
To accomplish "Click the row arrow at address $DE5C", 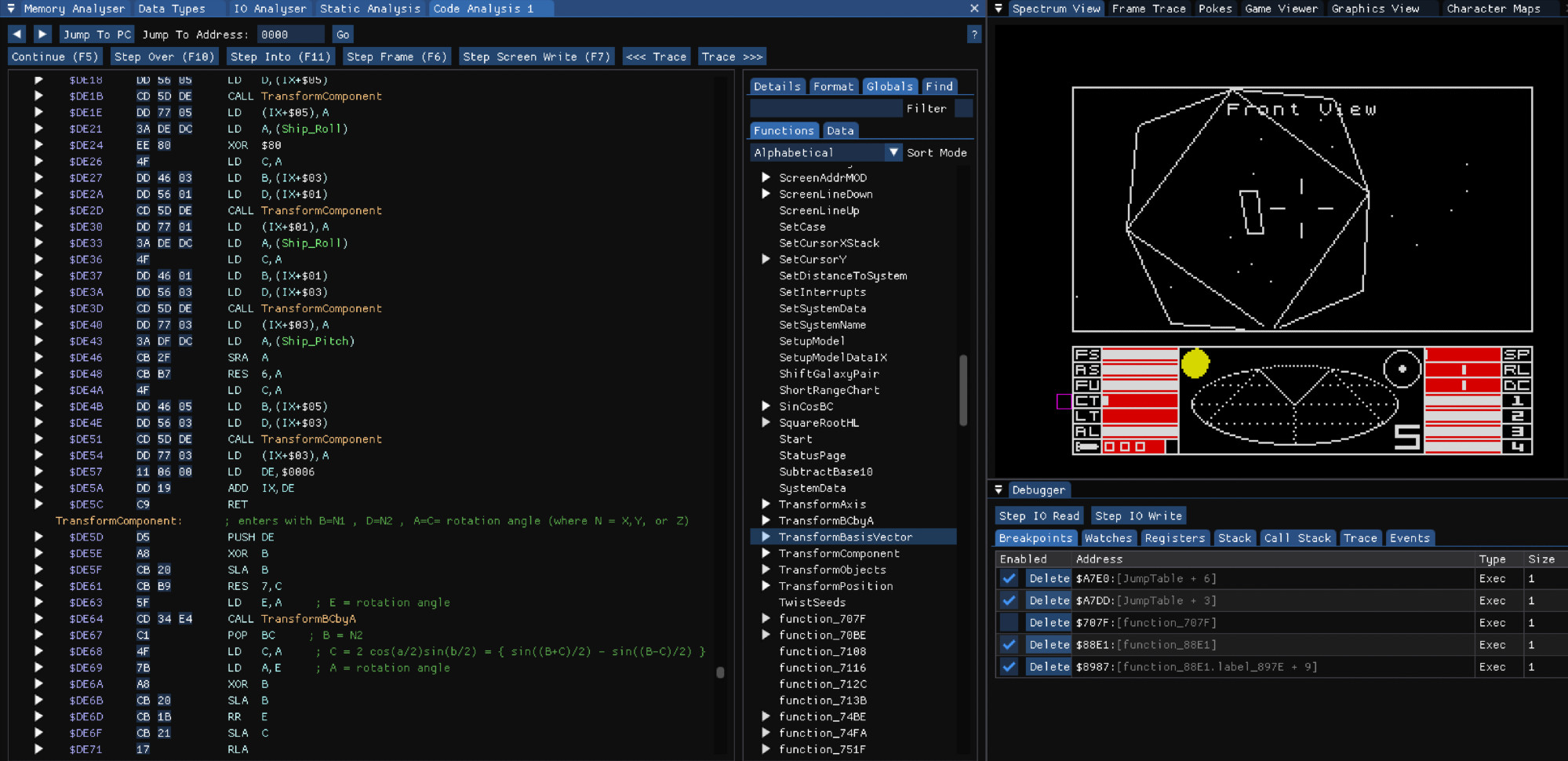I will click(38, 504).
